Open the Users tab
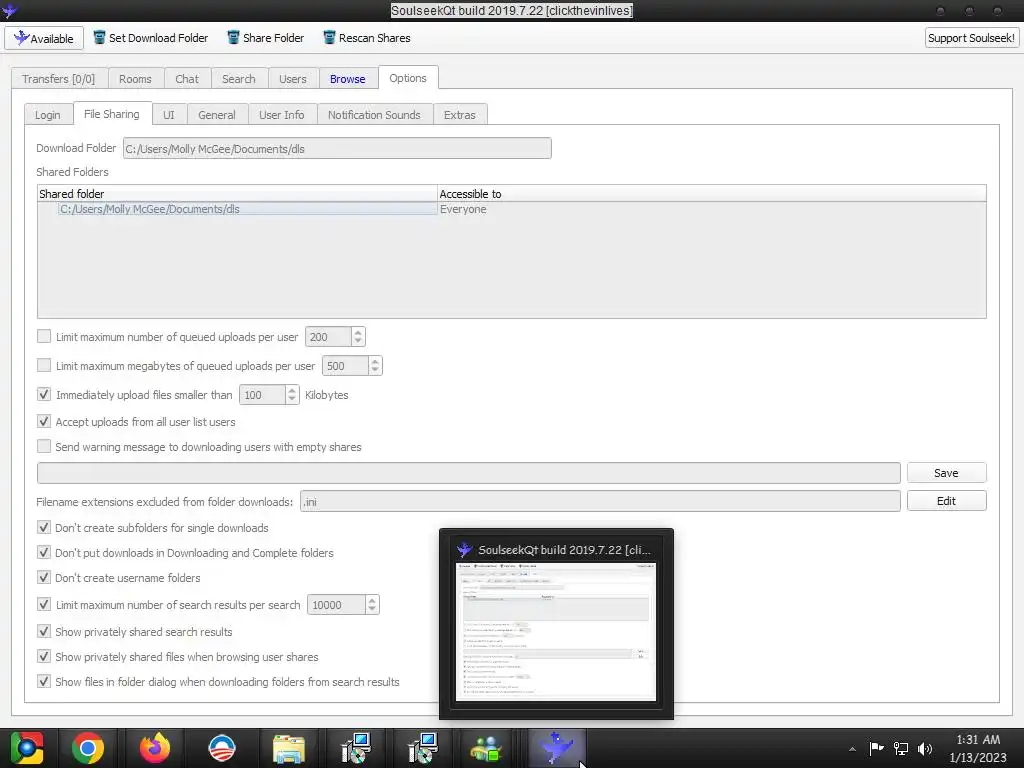The width and height of the screenshot is (1024, 768). click(x=293, y=79)
